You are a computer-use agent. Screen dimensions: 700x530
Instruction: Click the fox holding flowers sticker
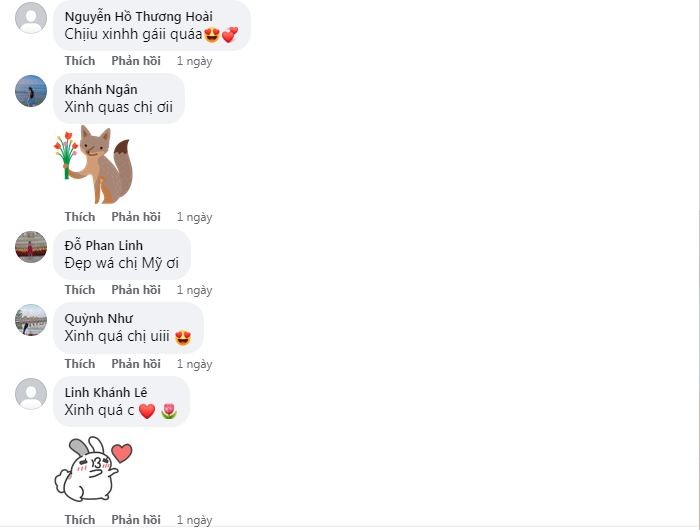click(x=94, y=165)
